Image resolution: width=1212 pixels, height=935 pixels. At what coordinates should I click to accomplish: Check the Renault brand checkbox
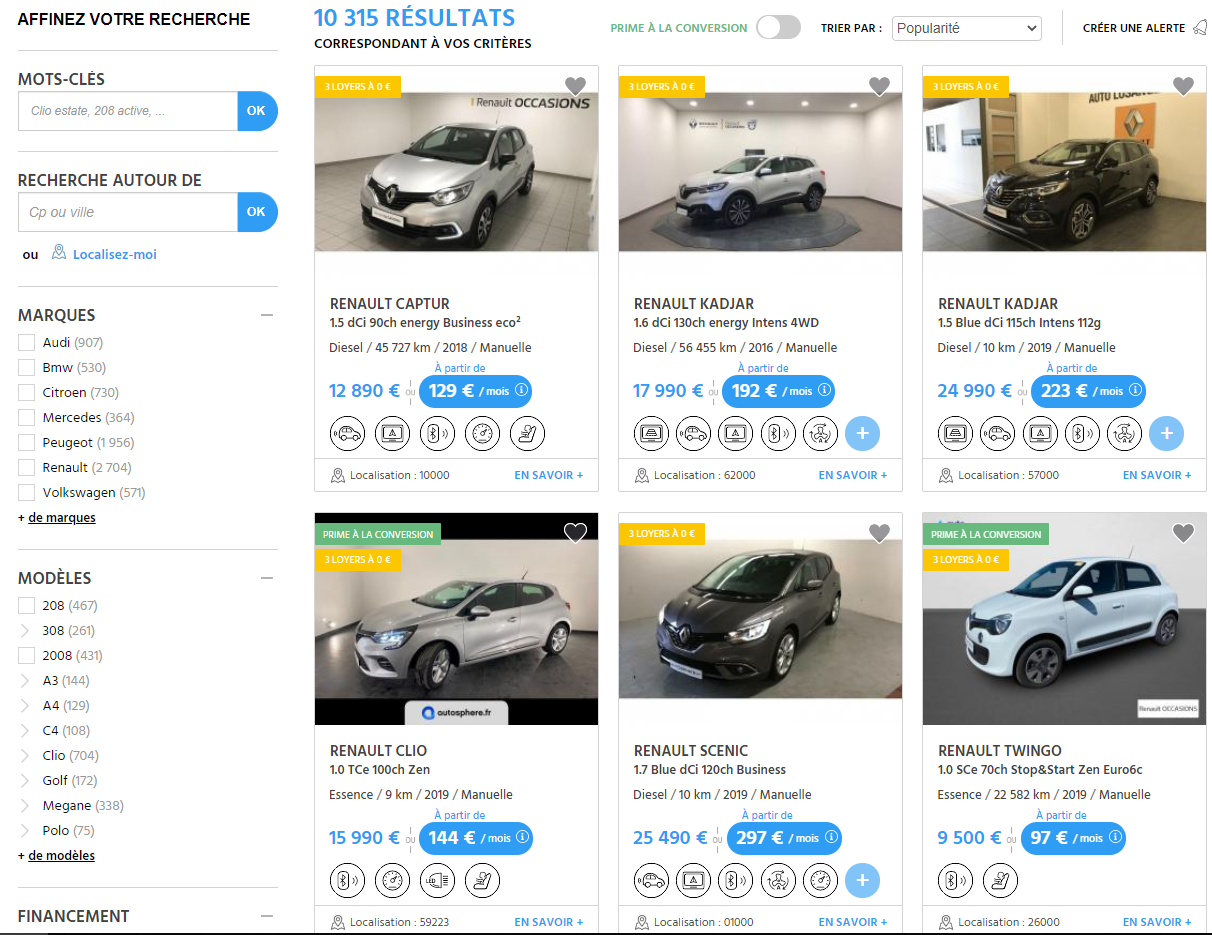point(27,468)
